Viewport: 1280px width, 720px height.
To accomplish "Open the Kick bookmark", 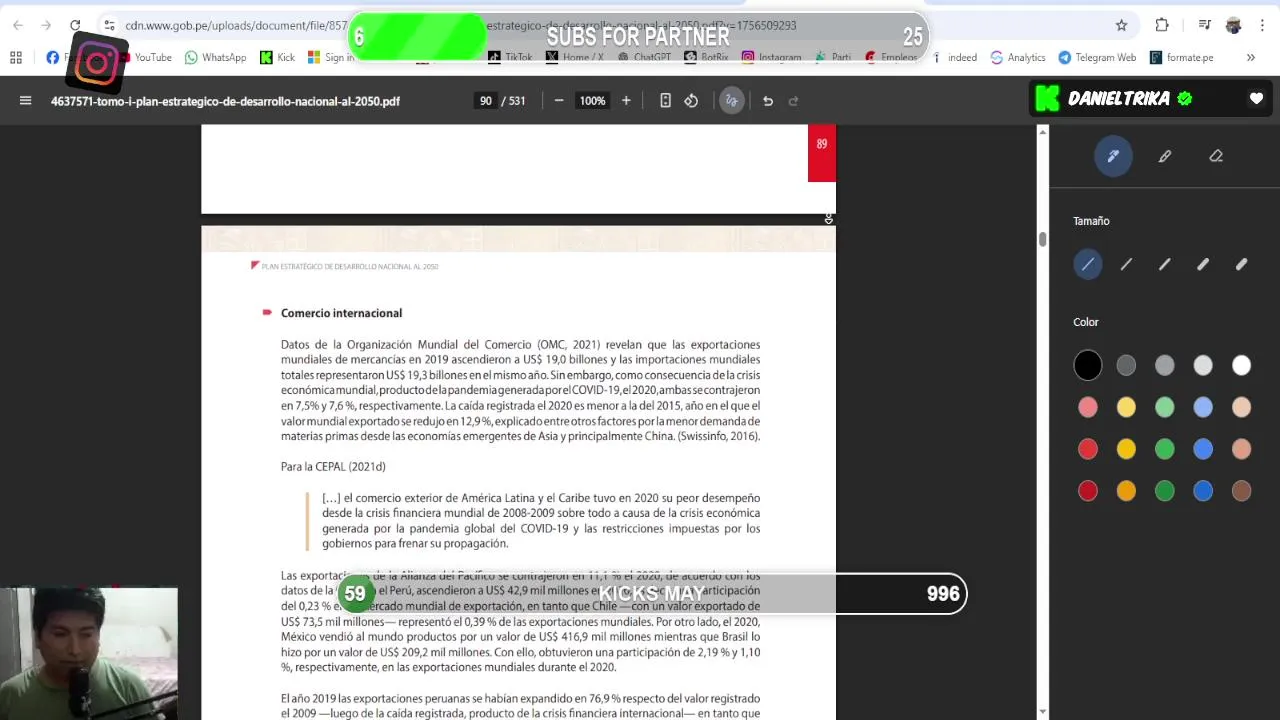I will (277, 57).
